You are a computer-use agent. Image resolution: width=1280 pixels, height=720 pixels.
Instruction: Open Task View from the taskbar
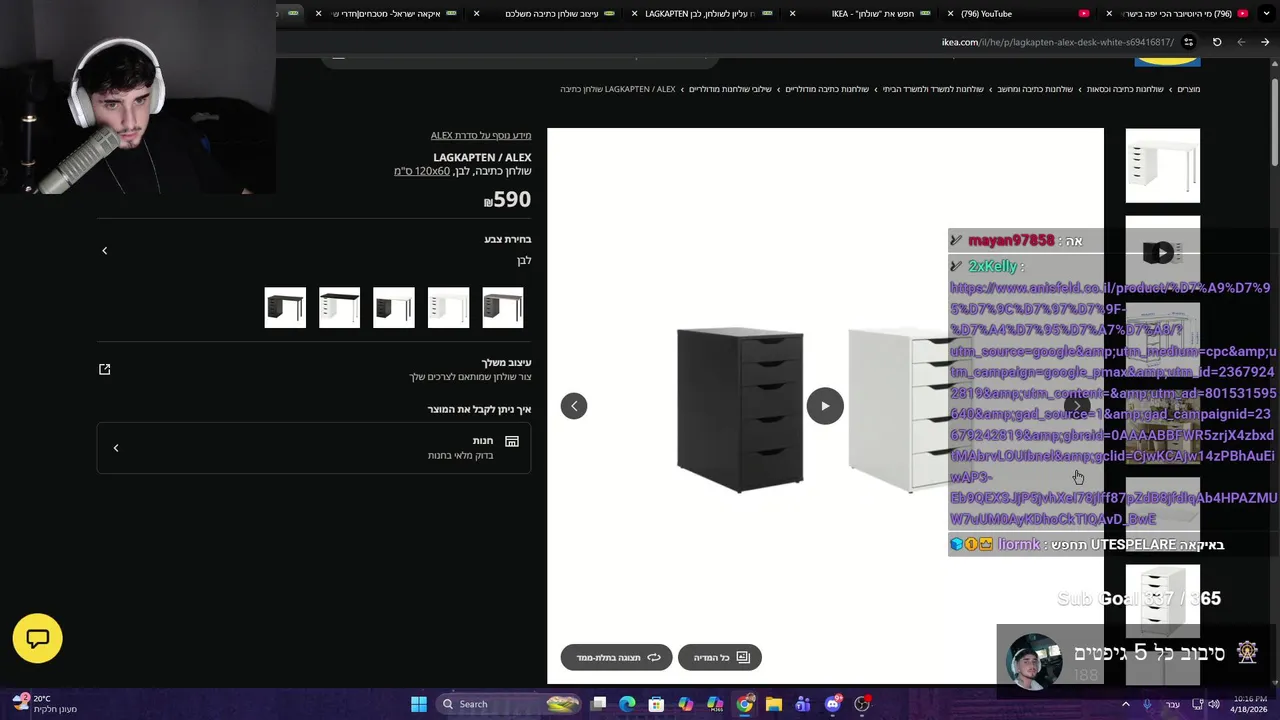click(x=598, y=704)
